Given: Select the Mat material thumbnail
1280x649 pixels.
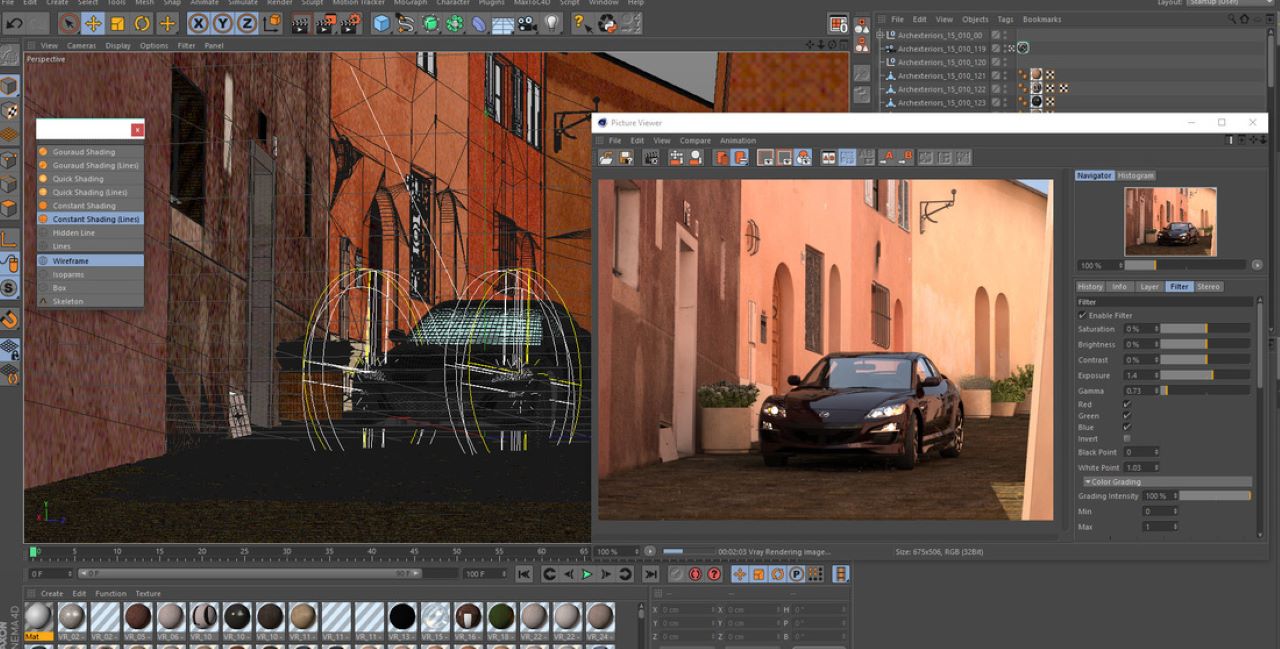Looking at the screenshot, I should [39, 620].
